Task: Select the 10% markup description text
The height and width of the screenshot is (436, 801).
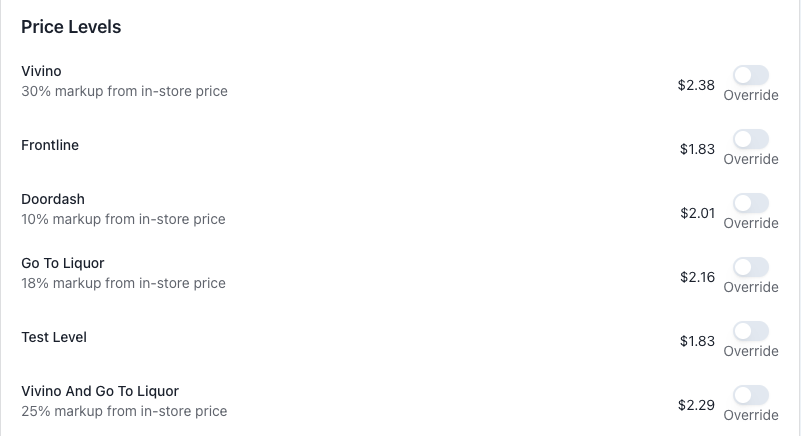Action: pyautogui.click(x=123, y=220)
